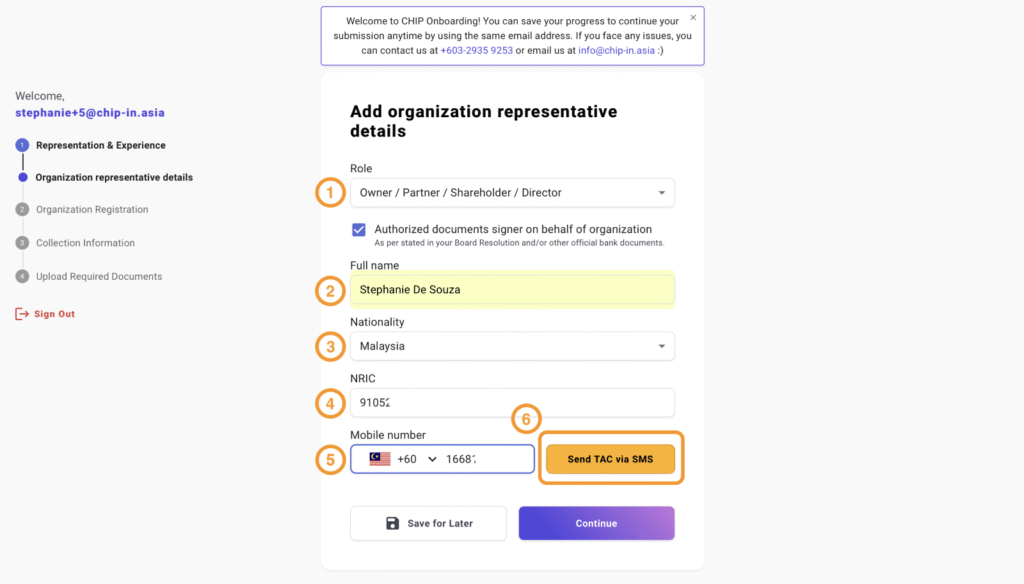
Task: Click step 2 circle icon in sidebar
Action: 22,210
